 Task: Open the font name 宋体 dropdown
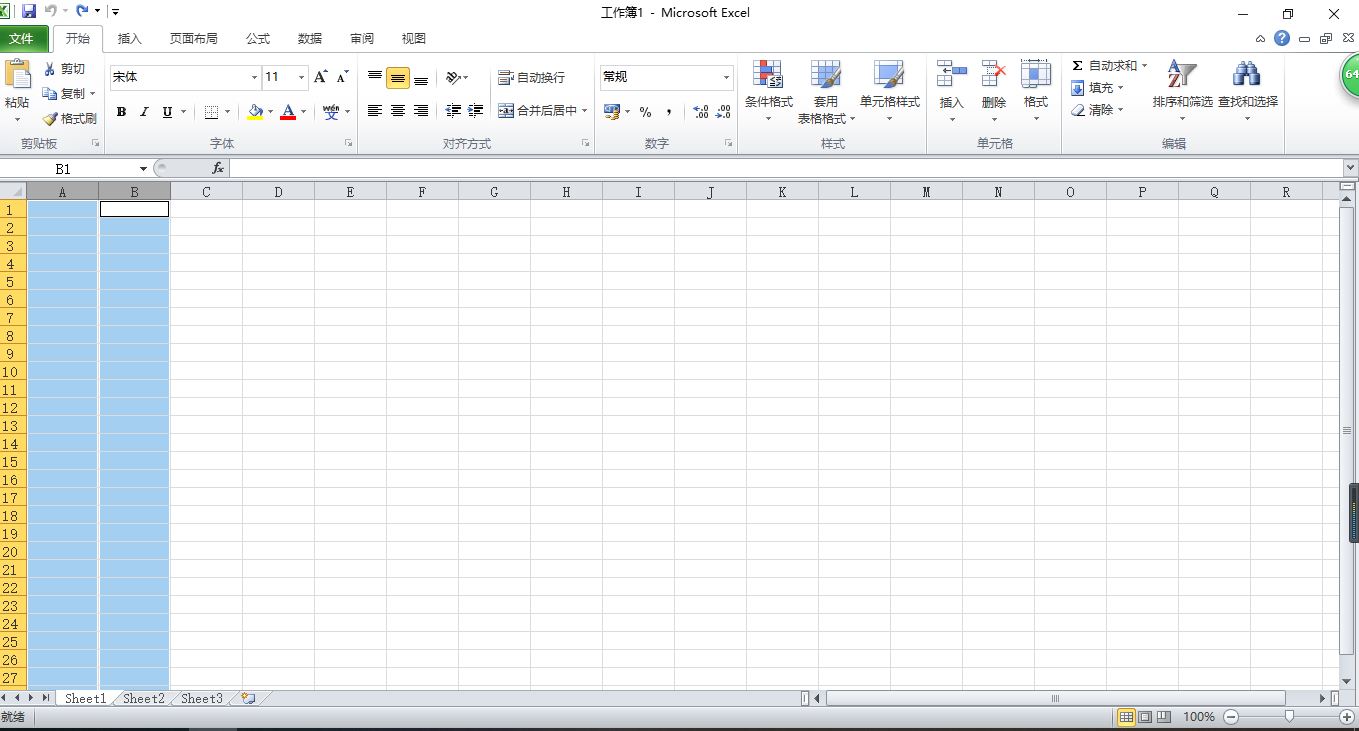254,77
